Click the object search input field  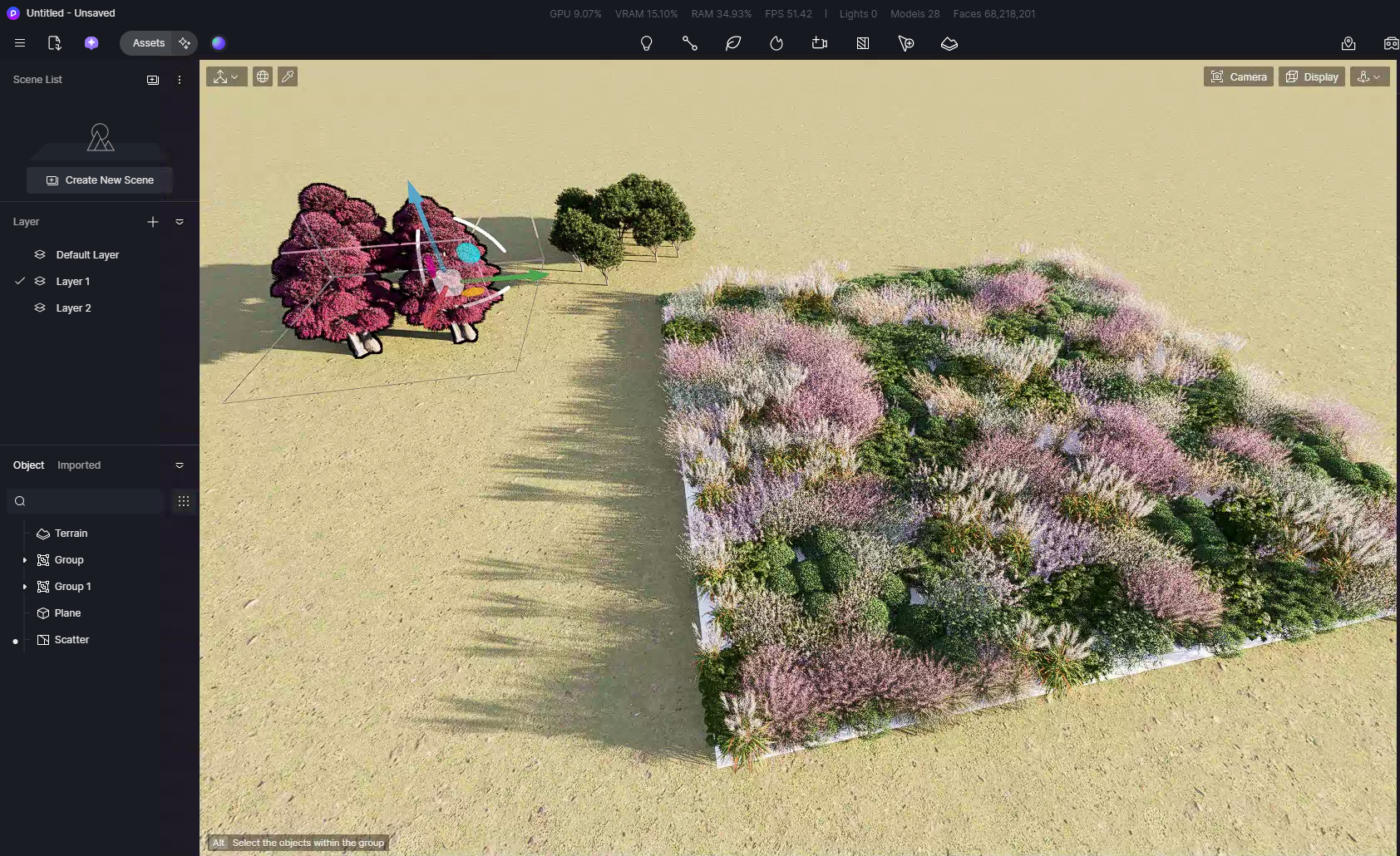[x=91, y=501]
